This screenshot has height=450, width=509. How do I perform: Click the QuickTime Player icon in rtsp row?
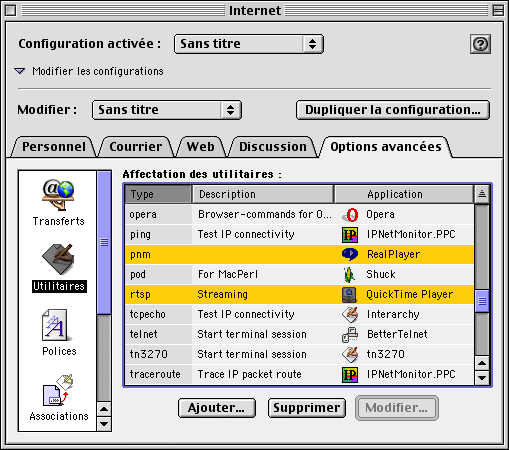[350, 295]
